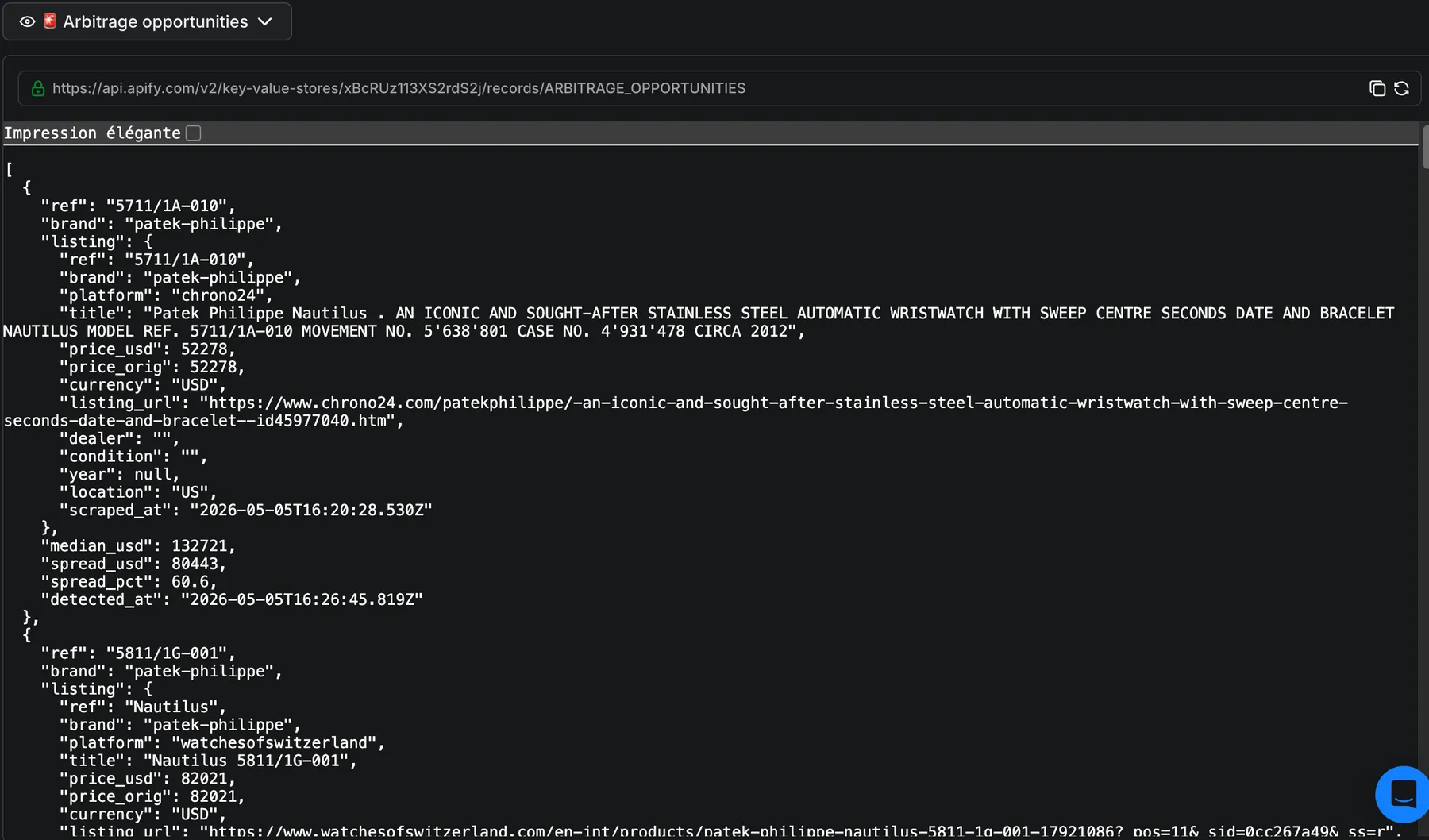Click the "platform": "chrono24" line
This screenshot has width=1429, height=840.
click(x=166, y=295)
